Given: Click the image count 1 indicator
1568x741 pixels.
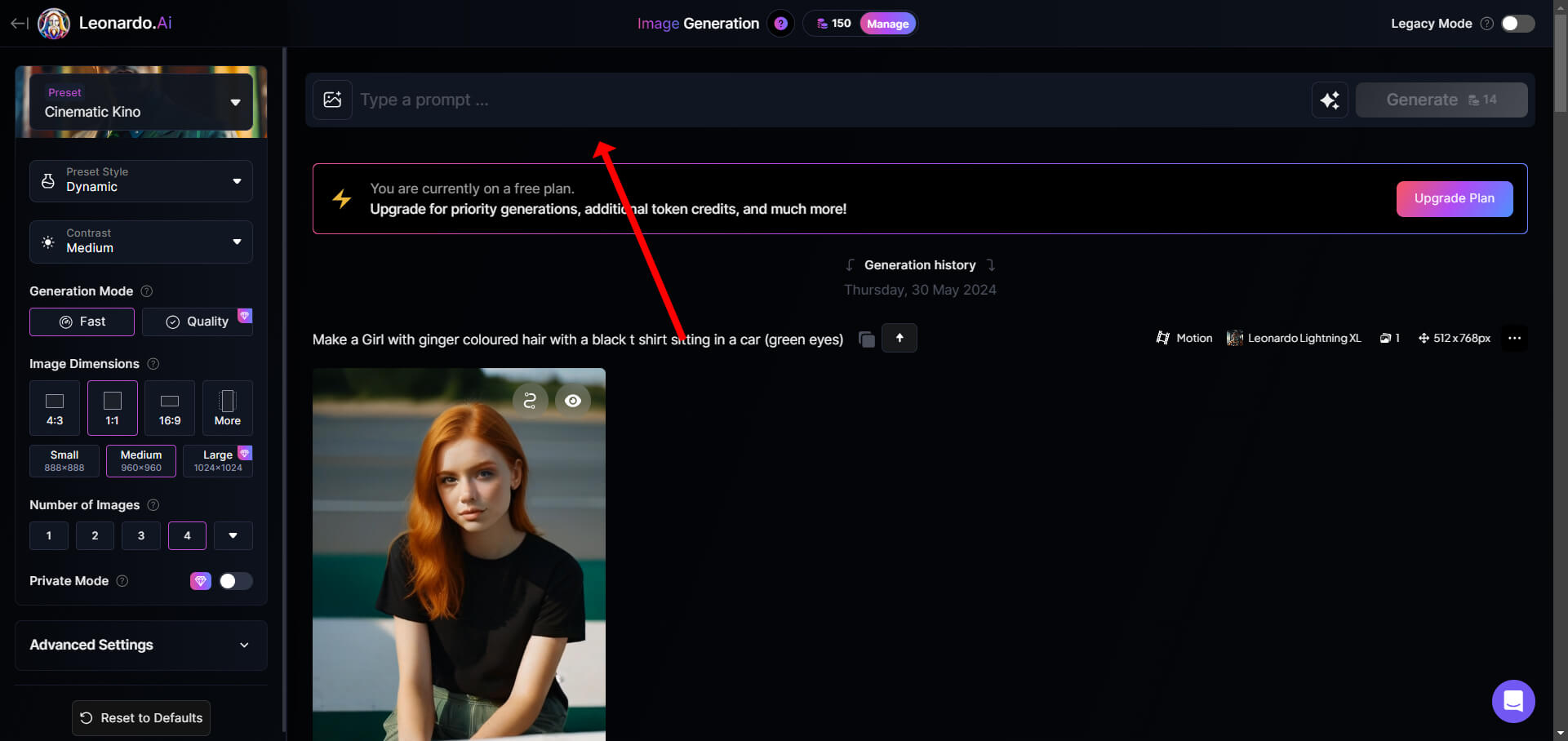Looking at the screenshot, I should point(1389,338).
